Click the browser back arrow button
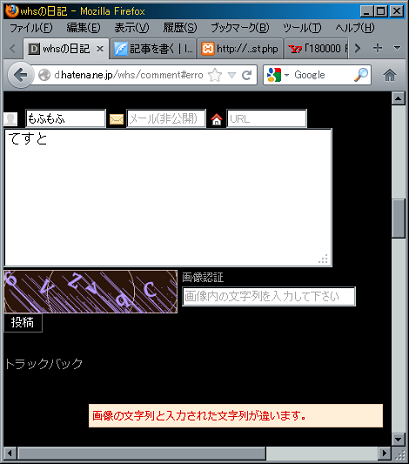This screenshot has height=464, width=409. coord(21,75)
